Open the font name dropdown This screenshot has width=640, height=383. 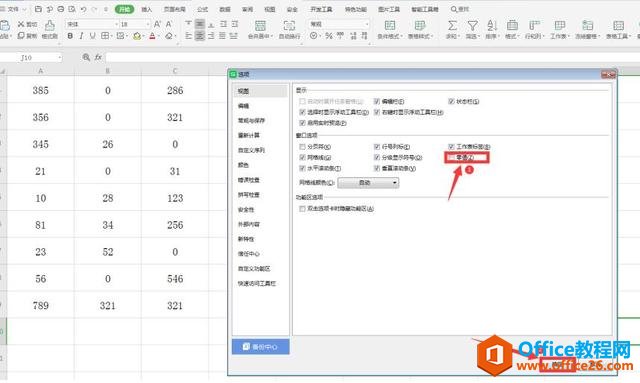[x=116, y=24]
